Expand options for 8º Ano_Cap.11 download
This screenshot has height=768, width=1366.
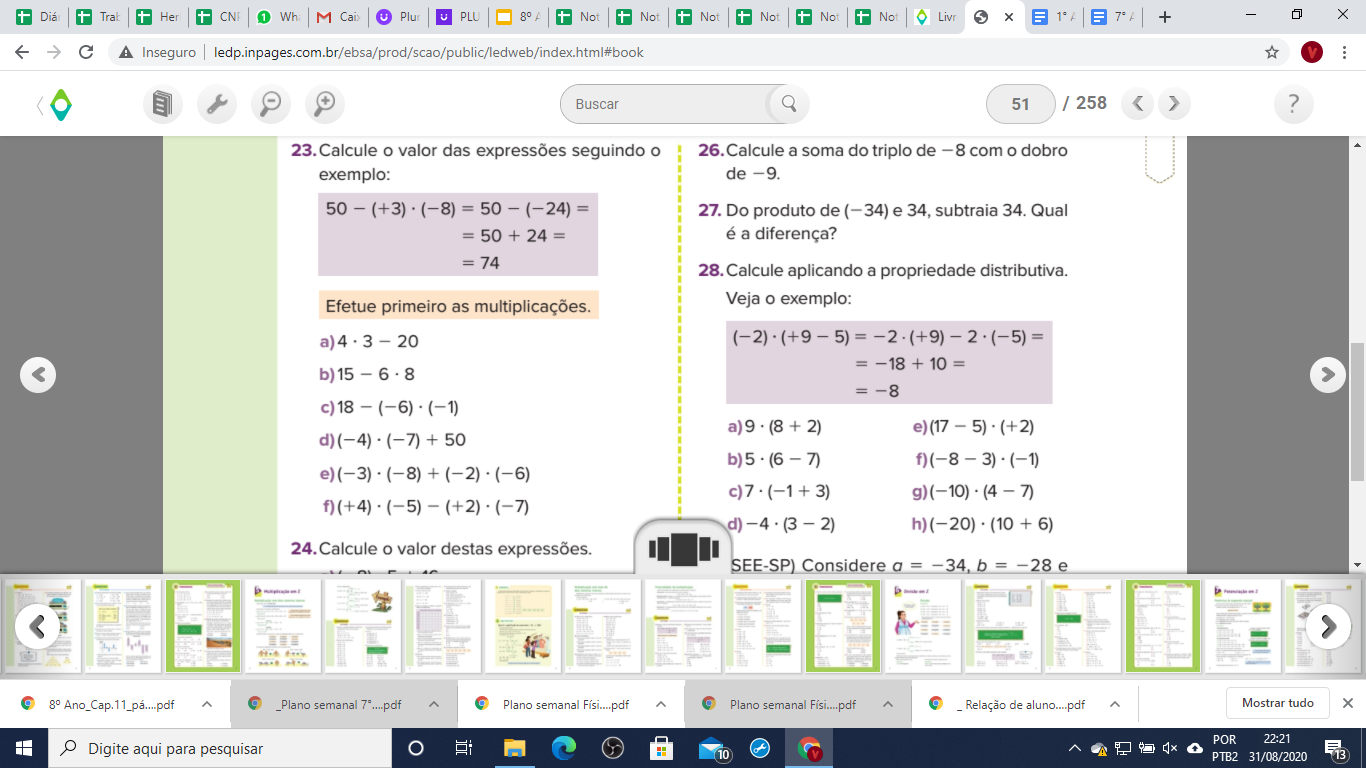click(207, 704)
